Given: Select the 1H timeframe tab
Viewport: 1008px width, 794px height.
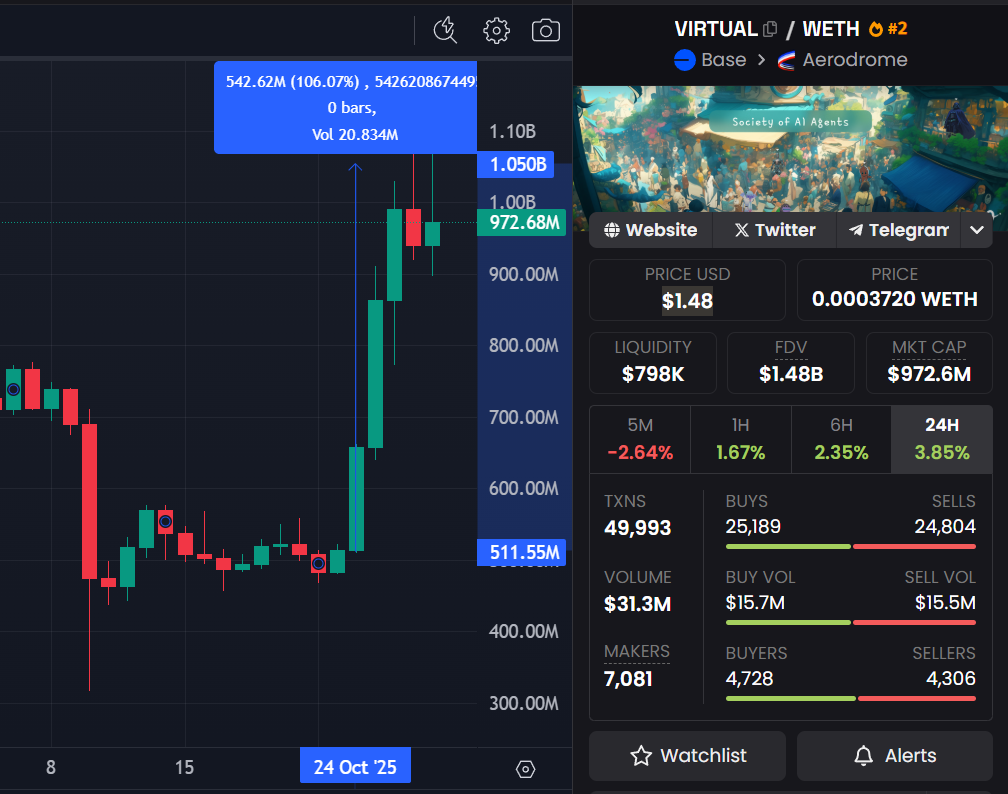Looking at the screenshot, I should pos(740,439).
